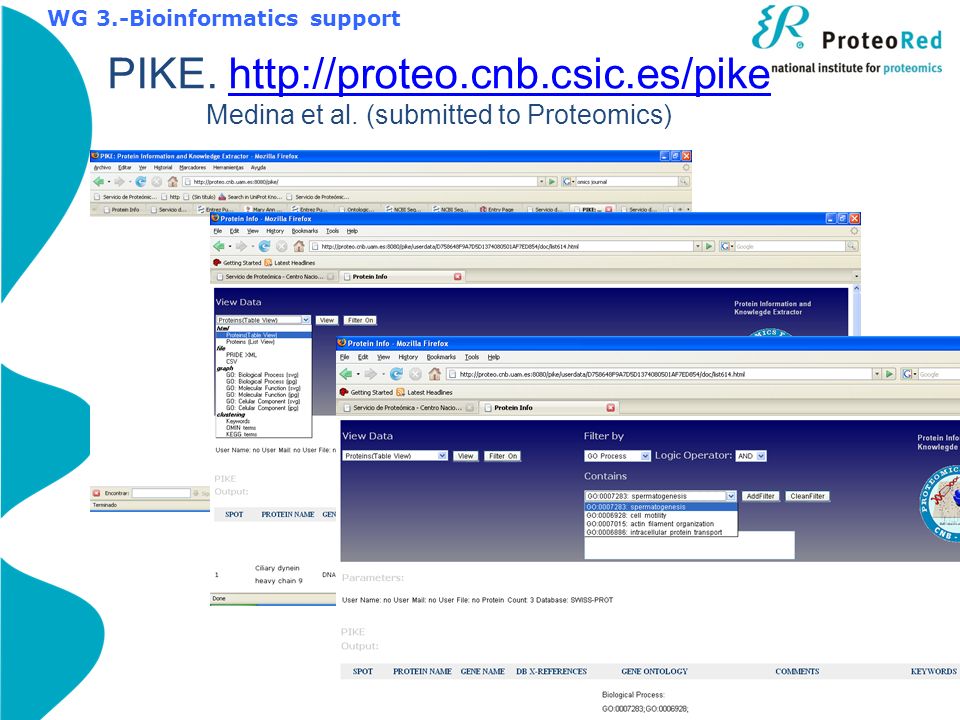Open URL history dropdown in front window

coord(877,373)
